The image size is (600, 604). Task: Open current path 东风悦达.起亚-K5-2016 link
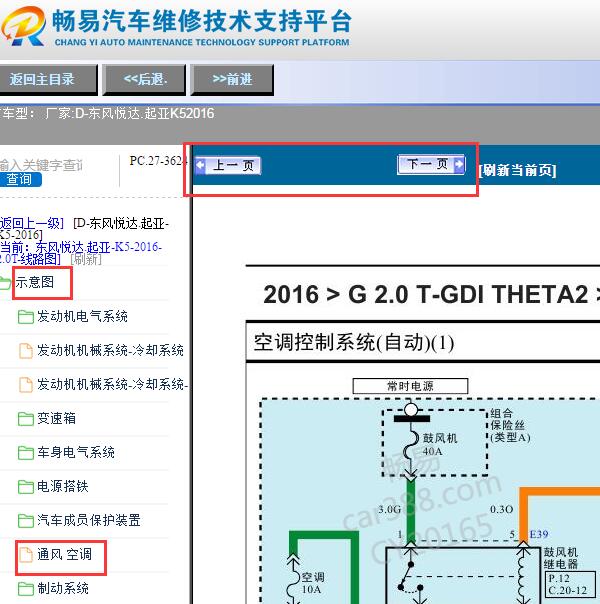tap(80, 253)
